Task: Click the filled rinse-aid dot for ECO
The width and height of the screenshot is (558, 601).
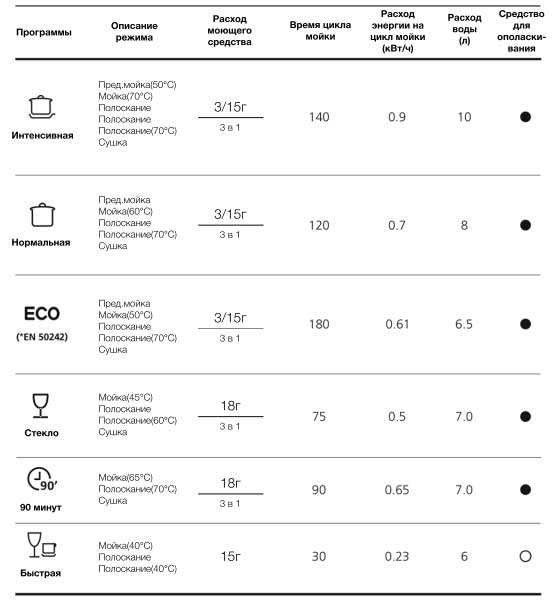Action: point(525,324)
